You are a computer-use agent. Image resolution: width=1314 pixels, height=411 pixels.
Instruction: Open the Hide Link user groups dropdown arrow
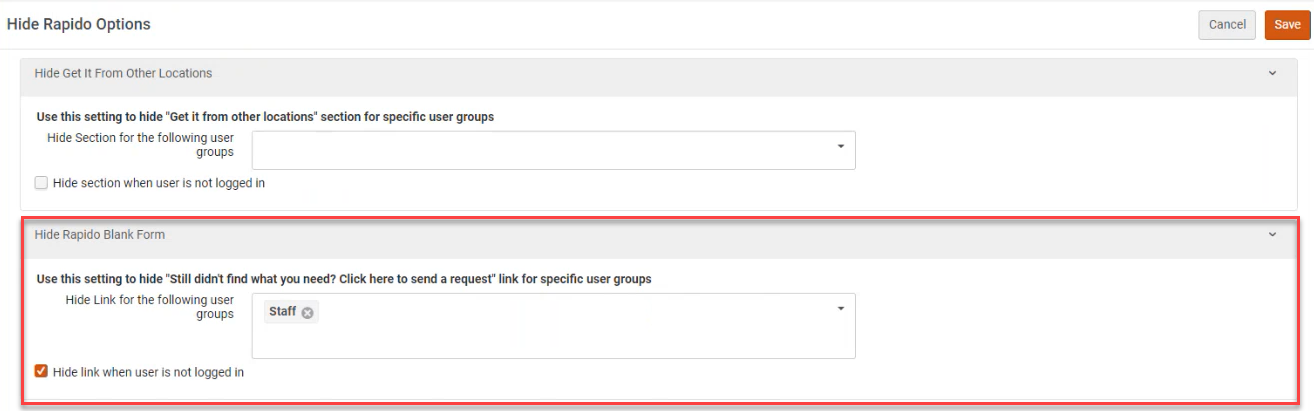point(840,308)
